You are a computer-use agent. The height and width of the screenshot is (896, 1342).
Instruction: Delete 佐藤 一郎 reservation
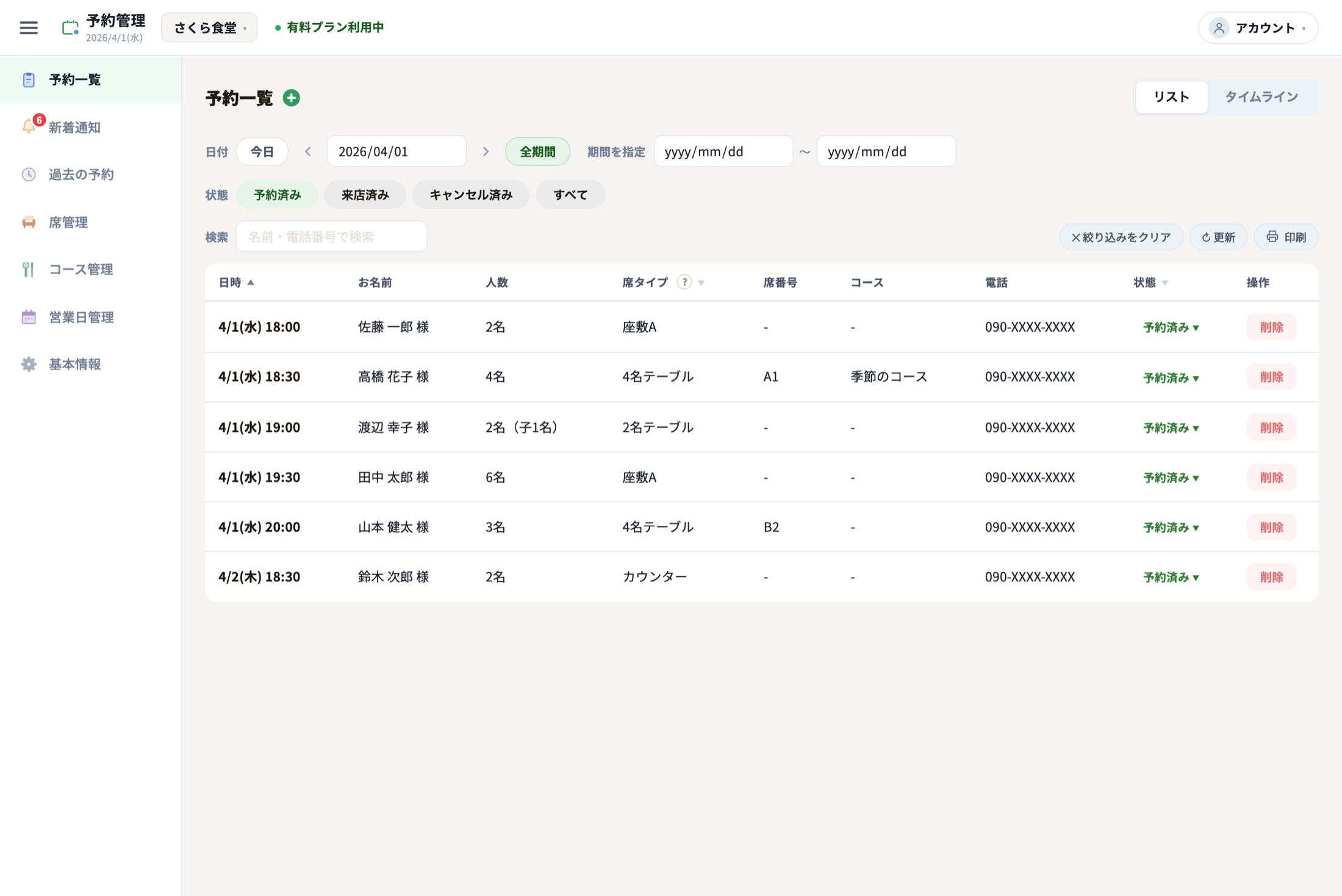[1271, 327]
